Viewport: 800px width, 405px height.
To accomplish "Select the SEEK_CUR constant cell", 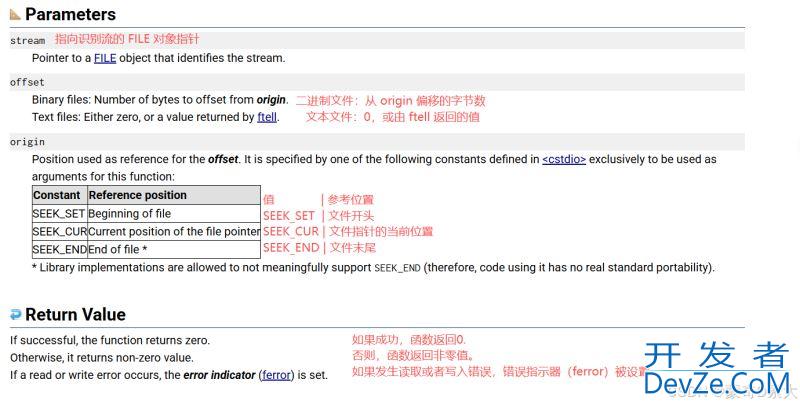I will (x=59, y=231).
